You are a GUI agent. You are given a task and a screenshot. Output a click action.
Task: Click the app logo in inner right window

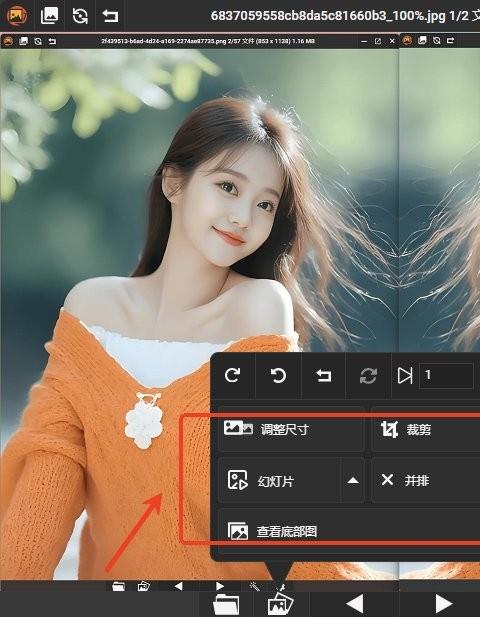[407, 41]
